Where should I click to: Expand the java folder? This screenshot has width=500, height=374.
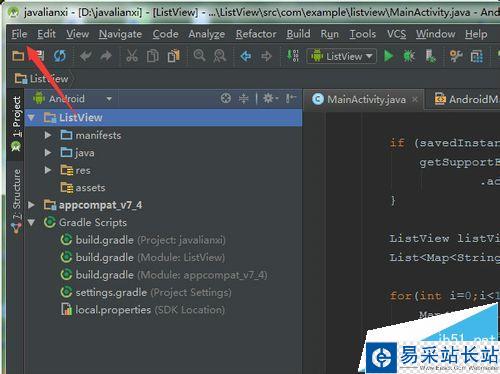pyautogui.click(x=48, y=153)
